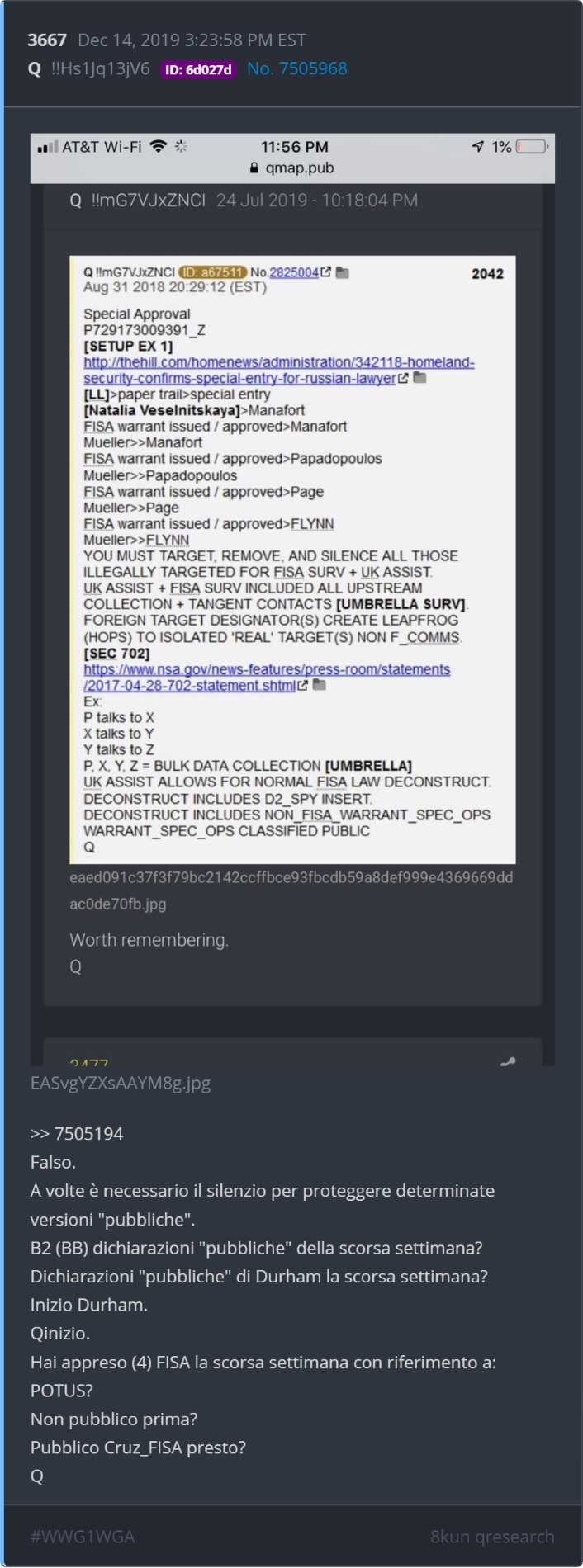
Task: Click the padlock icon beside qmap.pub
Action: coord(254,168)
